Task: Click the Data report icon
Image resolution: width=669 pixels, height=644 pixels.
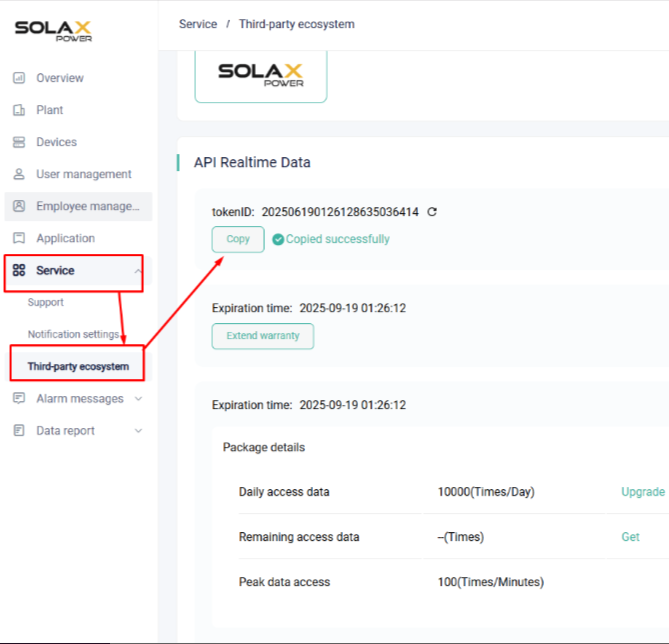Action: coord(18,430)
